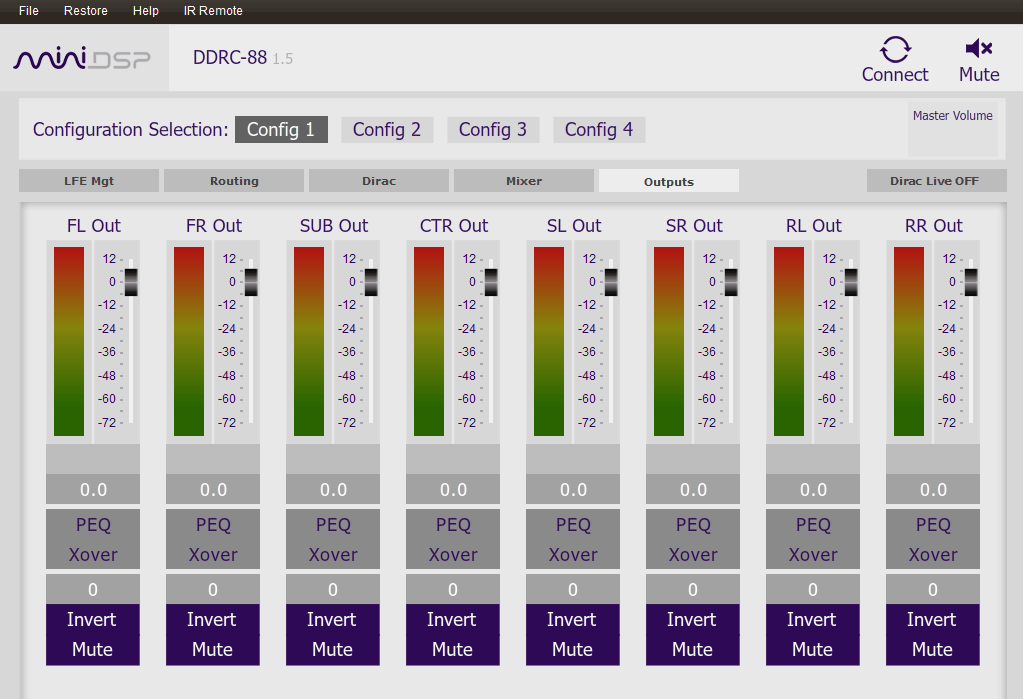Select Config 1
Image resolution: width=1023 pixels, height=699 pixels.
[x=281, y=129]
